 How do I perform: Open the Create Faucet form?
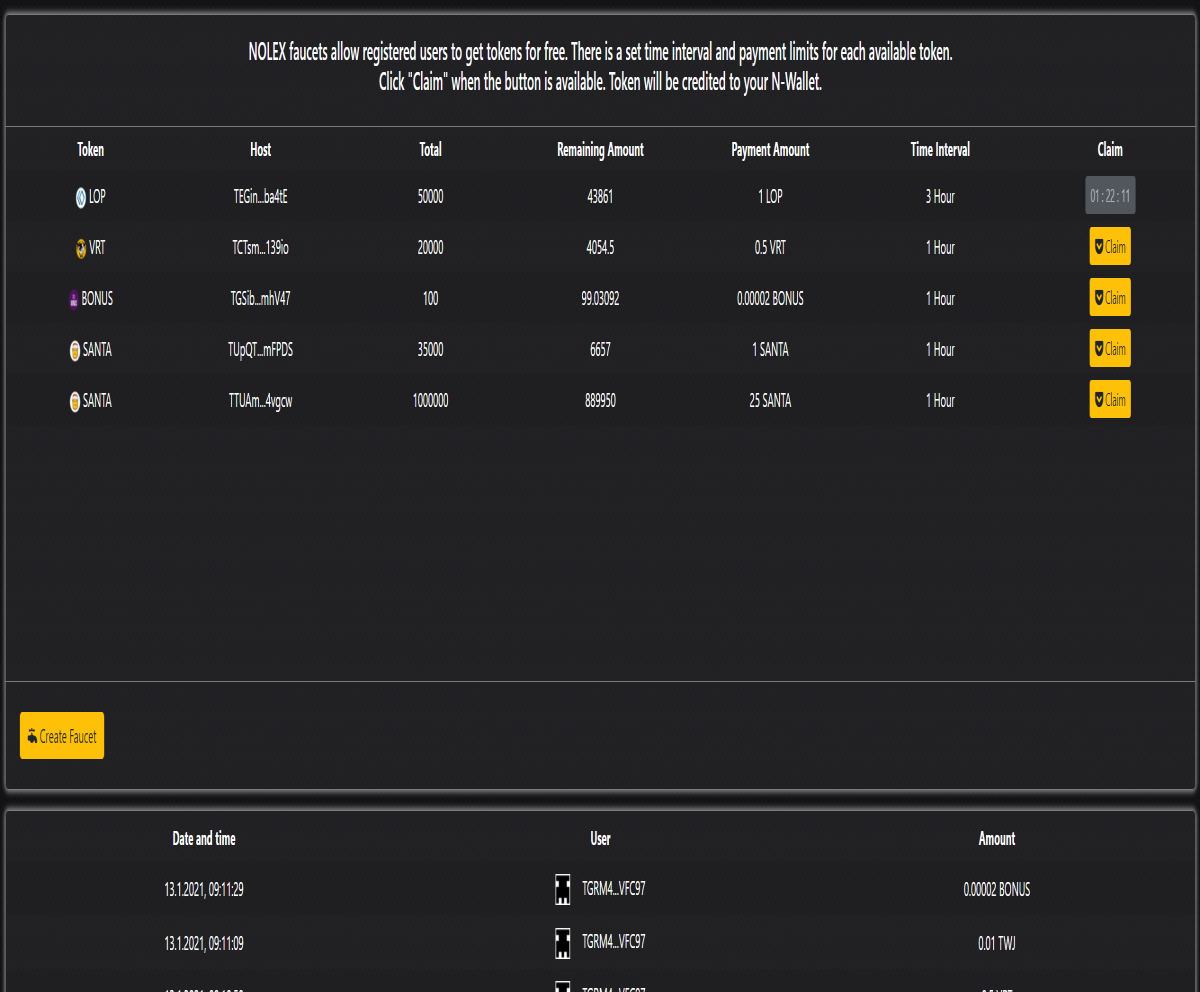click(x=62, y=736)
